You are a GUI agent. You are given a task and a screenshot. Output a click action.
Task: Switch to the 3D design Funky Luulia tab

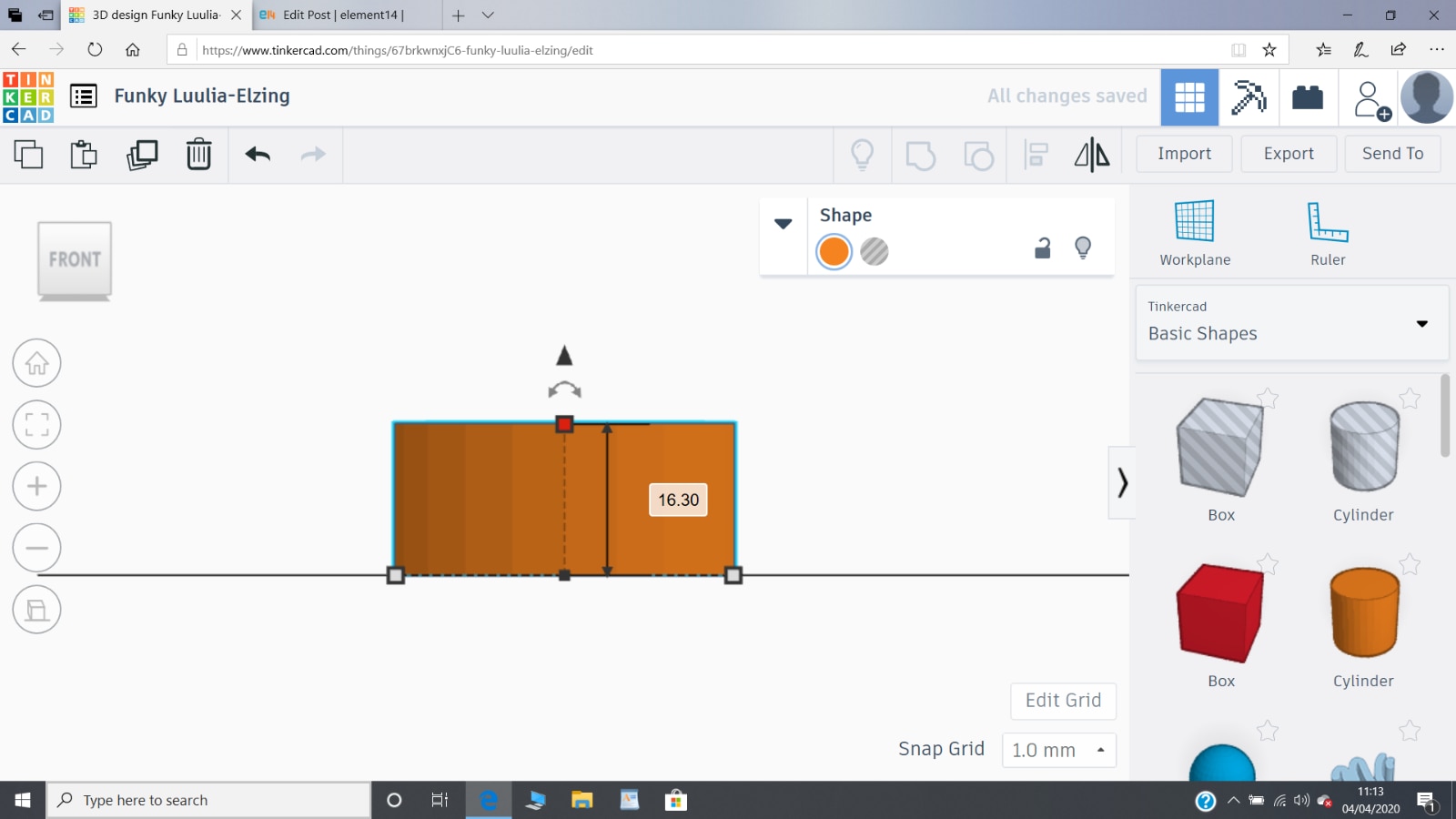click(x=157, y=15)
